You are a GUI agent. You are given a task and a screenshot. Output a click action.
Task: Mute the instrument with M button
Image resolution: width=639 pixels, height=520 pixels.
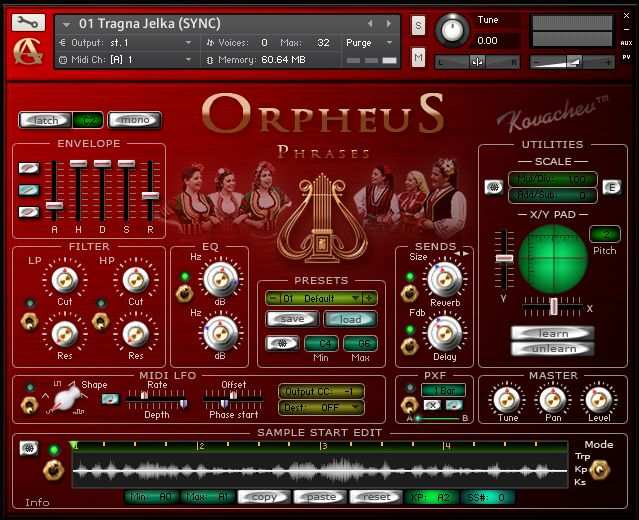(418, 57)
